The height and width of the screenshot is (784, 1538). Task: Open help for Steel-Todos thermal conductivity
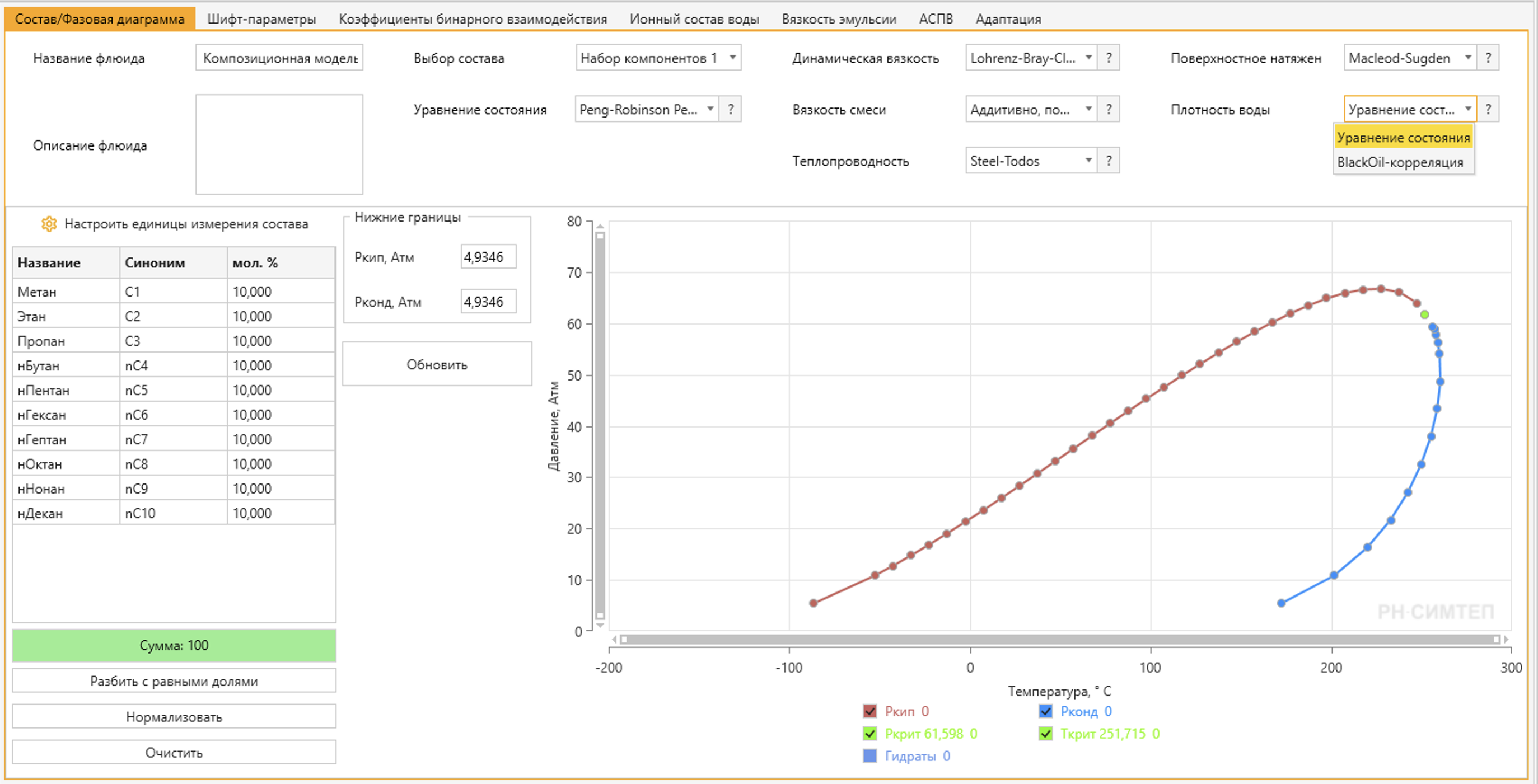click(1109, 161)
